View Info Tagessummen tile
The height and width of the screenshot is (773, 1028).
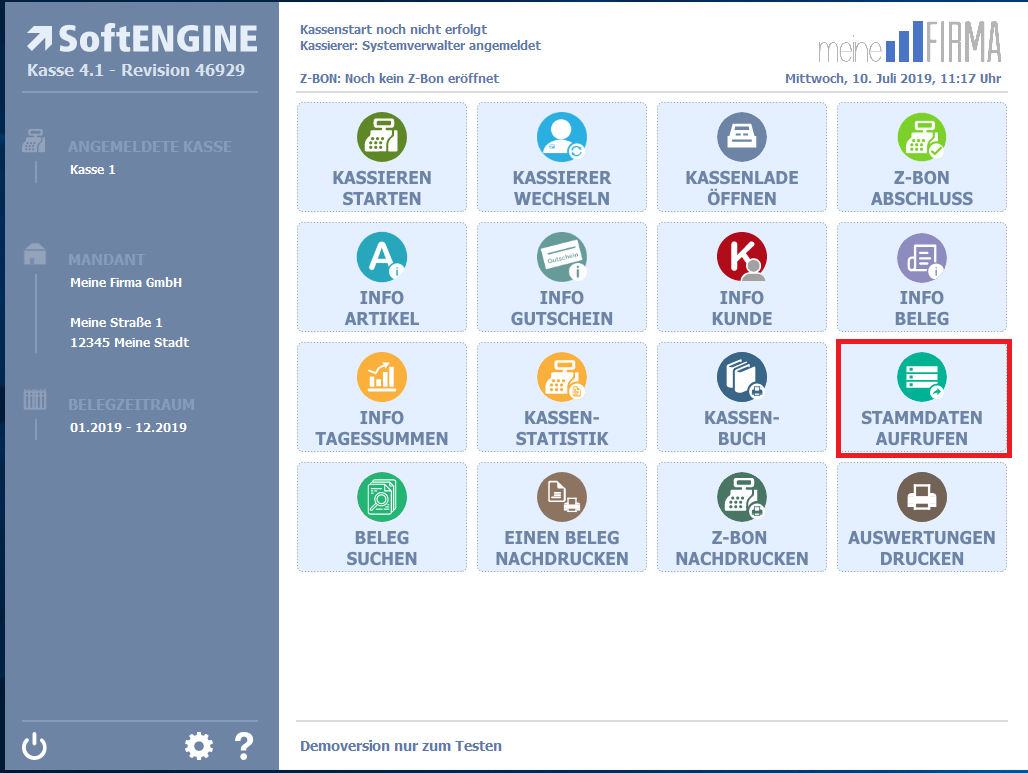[x=382, y=397]
